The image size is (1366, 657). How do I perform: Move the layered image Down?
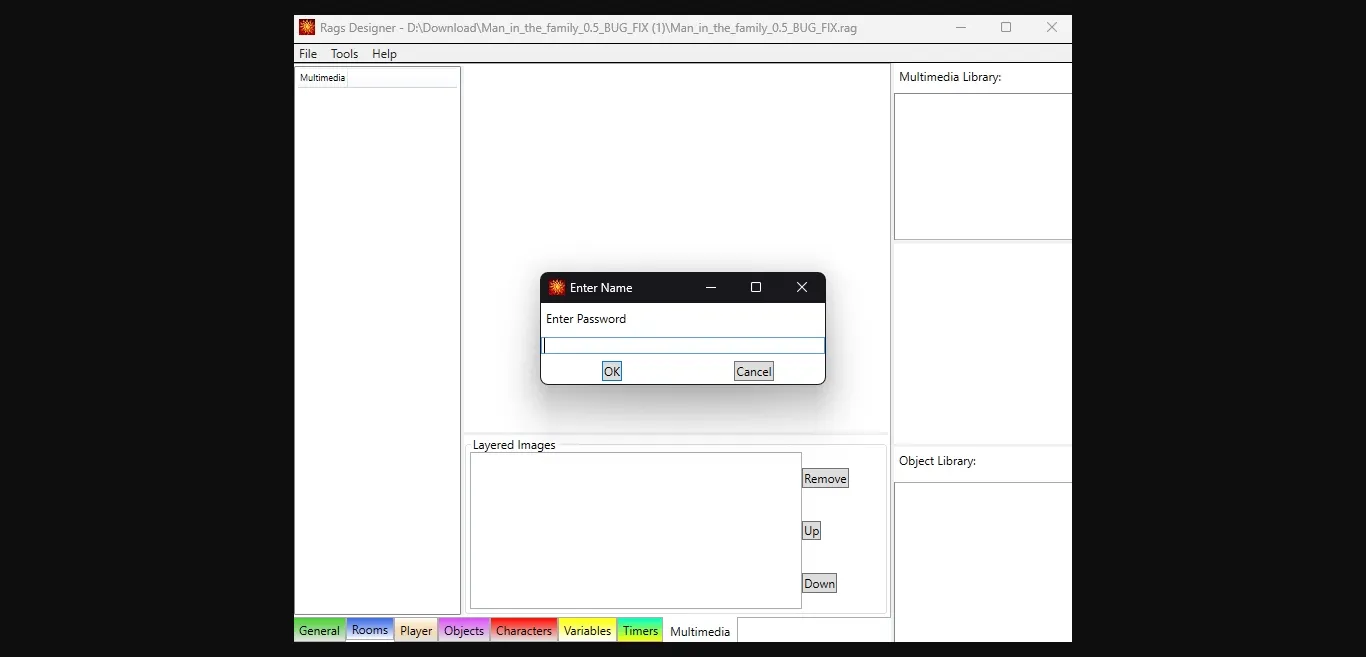819,584
